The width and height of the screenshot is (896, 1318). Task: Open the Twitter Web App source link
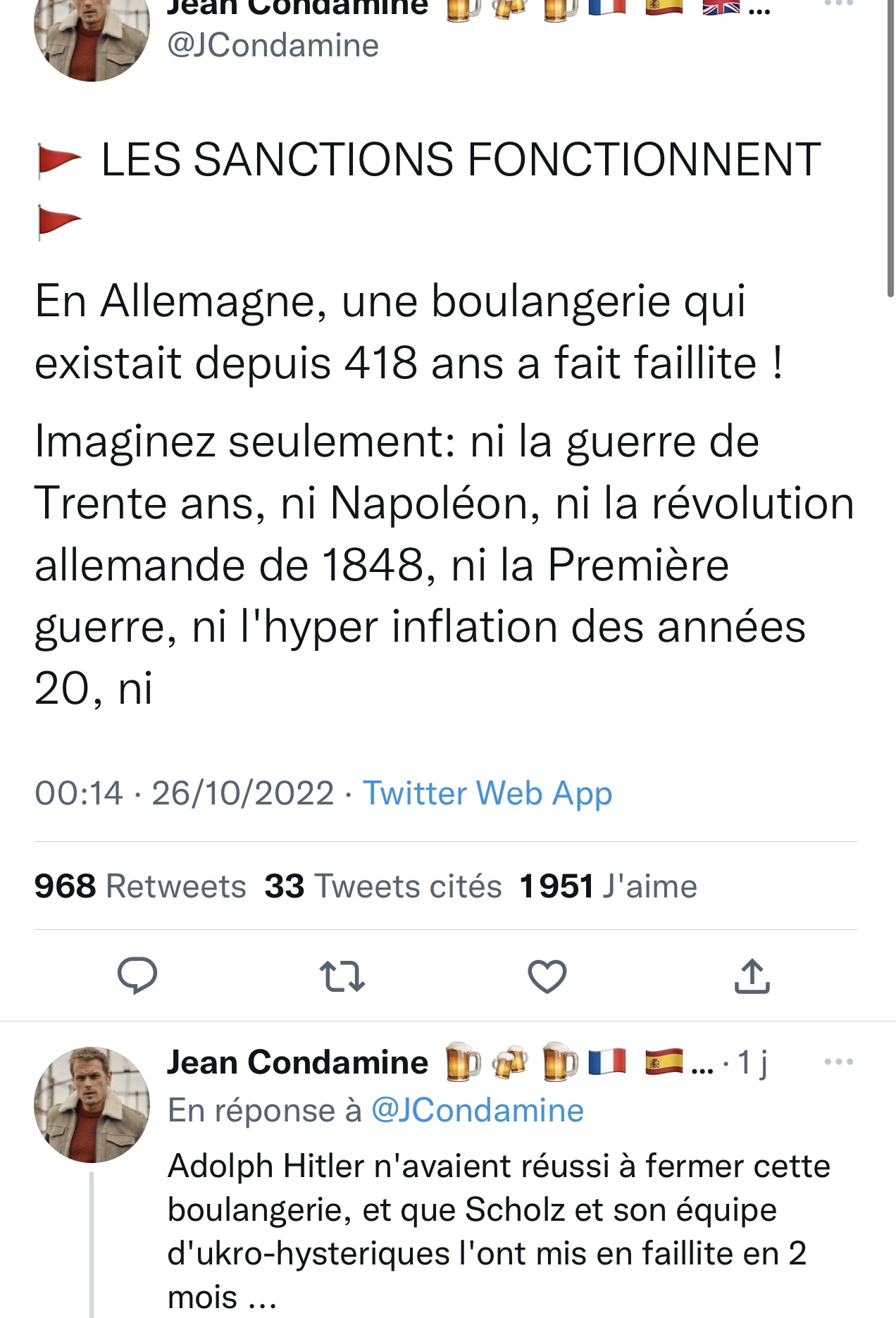coord(487,793)
